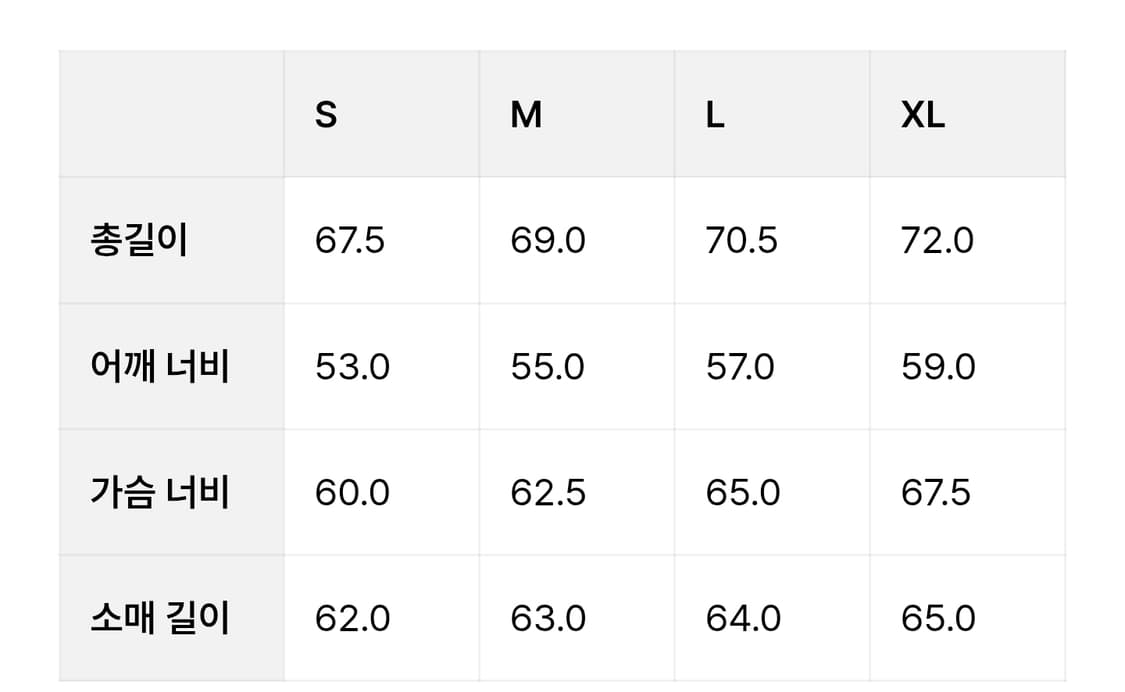Select the 어깨 너비 row label
The width and height of the screenshot is (1125, 692).
pos(160,367)
